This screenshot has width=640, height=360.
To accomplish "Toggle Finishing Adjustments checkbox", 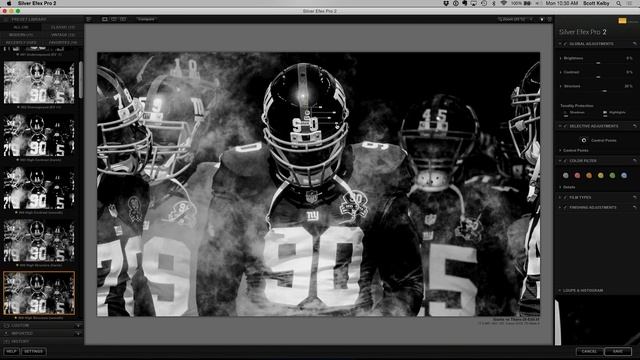I will pyautogui.click(x=566, y=207).
